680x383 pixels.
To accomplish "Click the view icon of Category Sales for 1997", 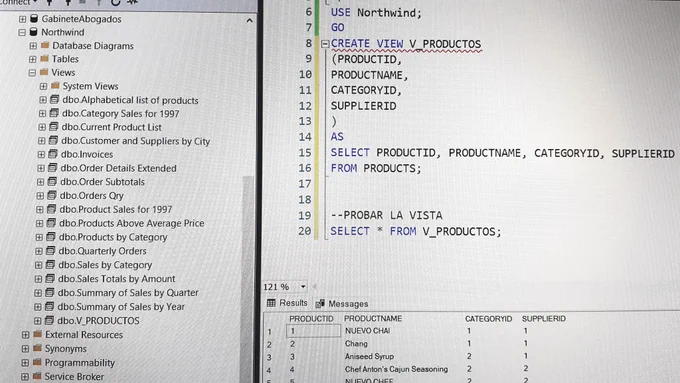I will [54, 113].
